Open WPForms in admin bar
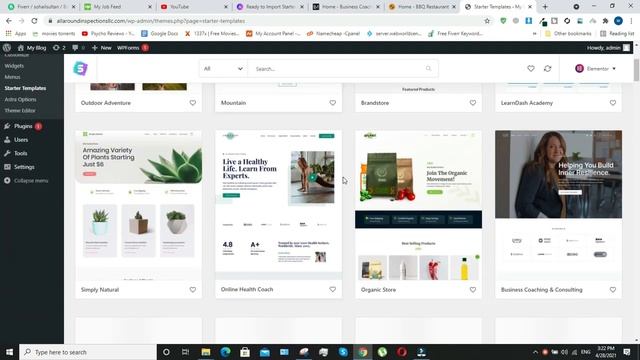The image size is (640, 360). tap(133, 48)
